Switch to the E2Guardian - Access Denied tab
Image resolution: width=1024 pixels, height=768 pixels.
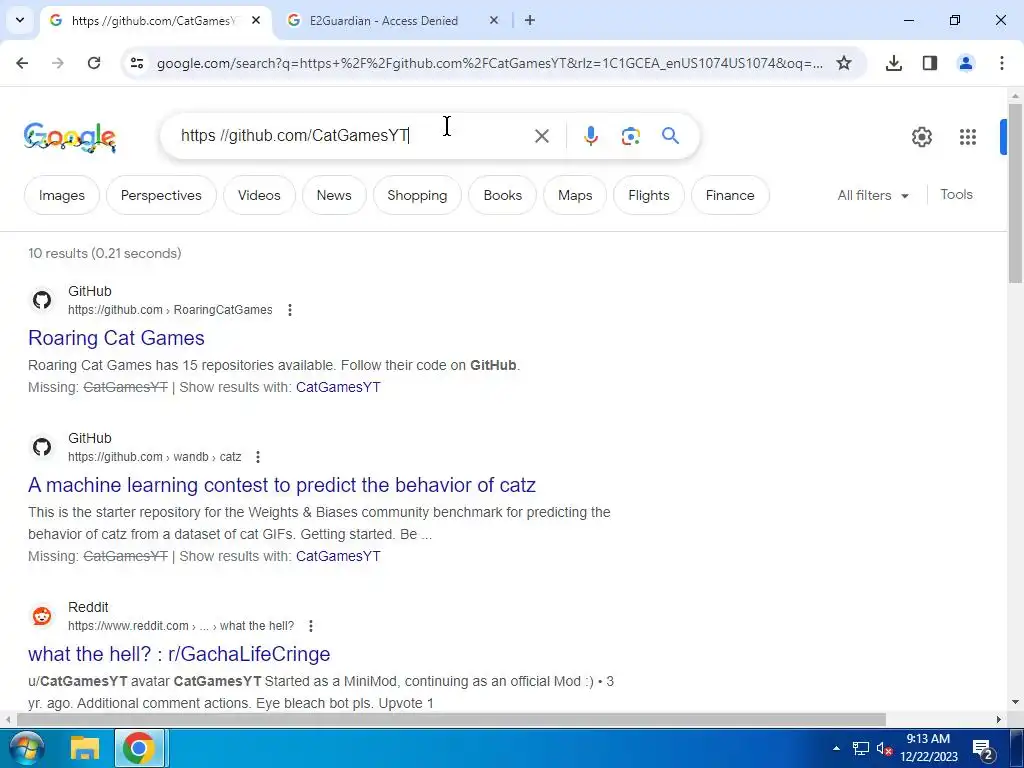tap(383, 20)
